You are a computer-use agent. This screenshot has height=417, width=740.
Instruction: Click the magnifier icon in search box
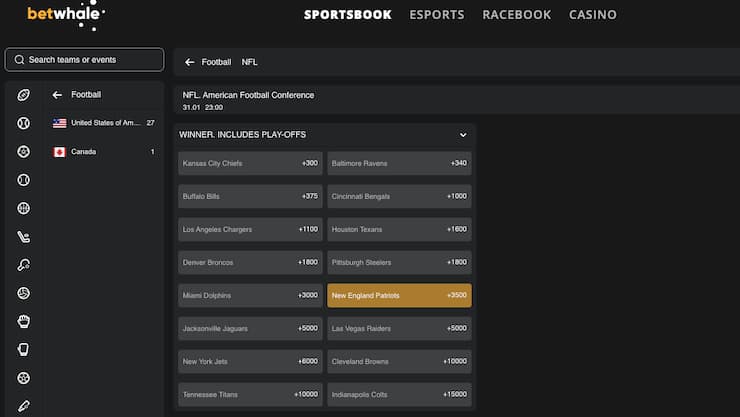point(19,59)
